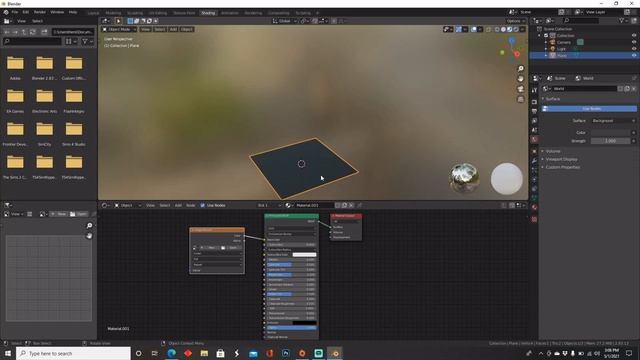Click the Subsurface Color white swatch
Image resolution: width=640 pixels, height=360 pixels.
(x=304, y=255)
